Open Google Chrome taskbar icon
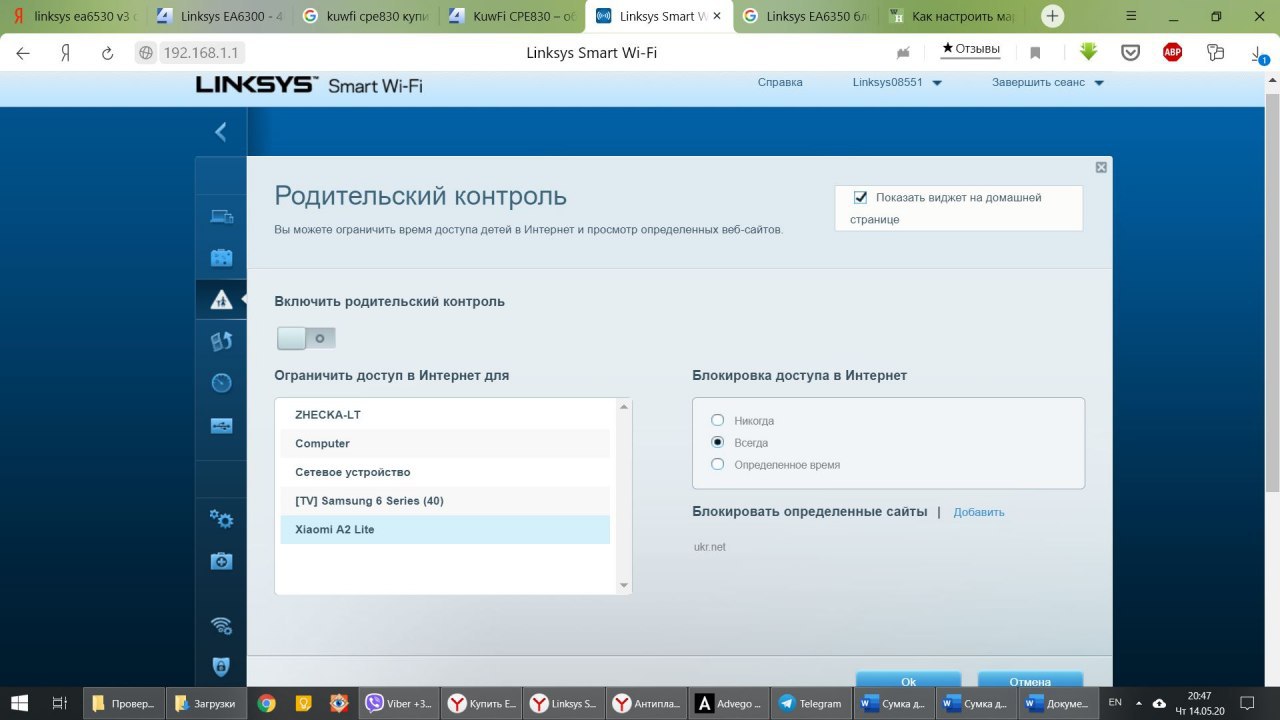 (266, 703)
